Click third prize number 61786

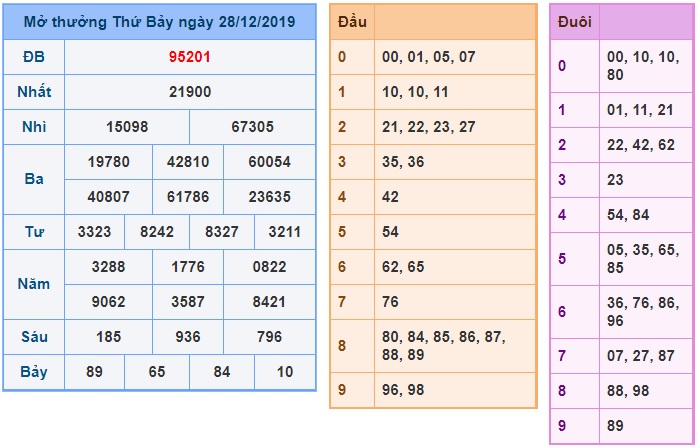click(188, 197)
